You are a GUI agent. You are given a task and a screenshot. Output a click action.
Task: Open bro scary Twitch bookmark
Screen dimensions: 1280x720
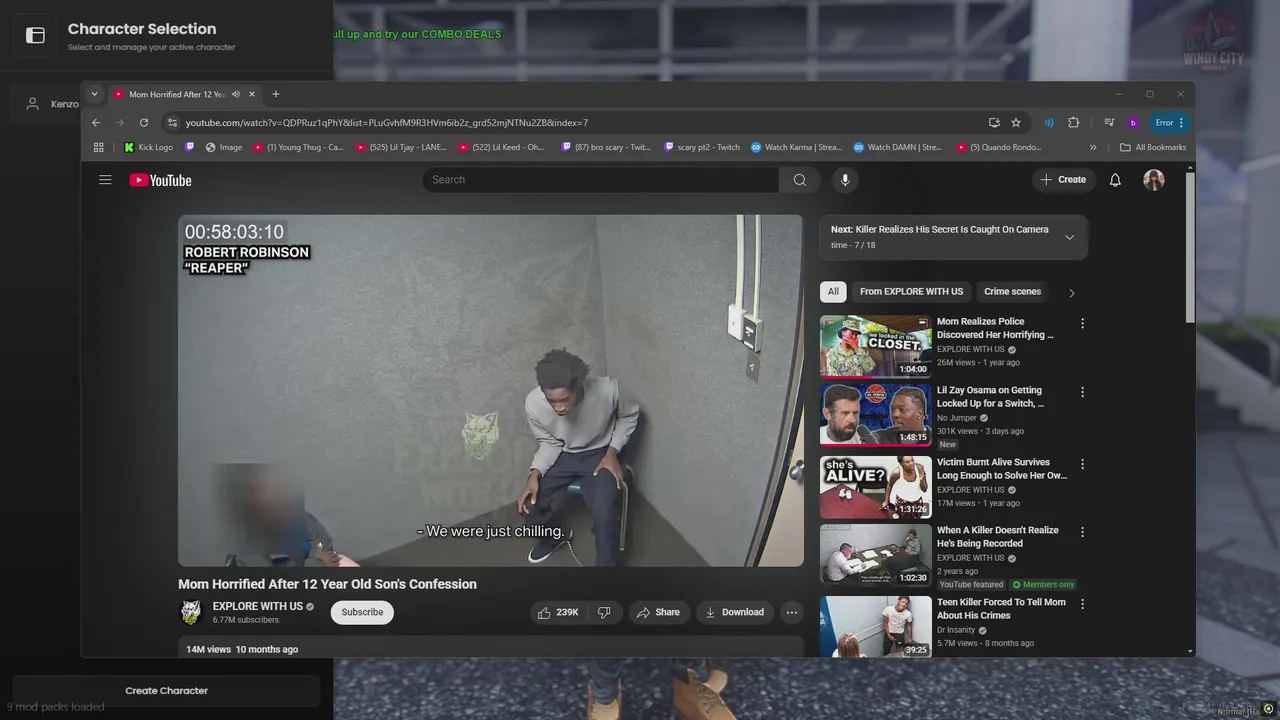[606, 147]
